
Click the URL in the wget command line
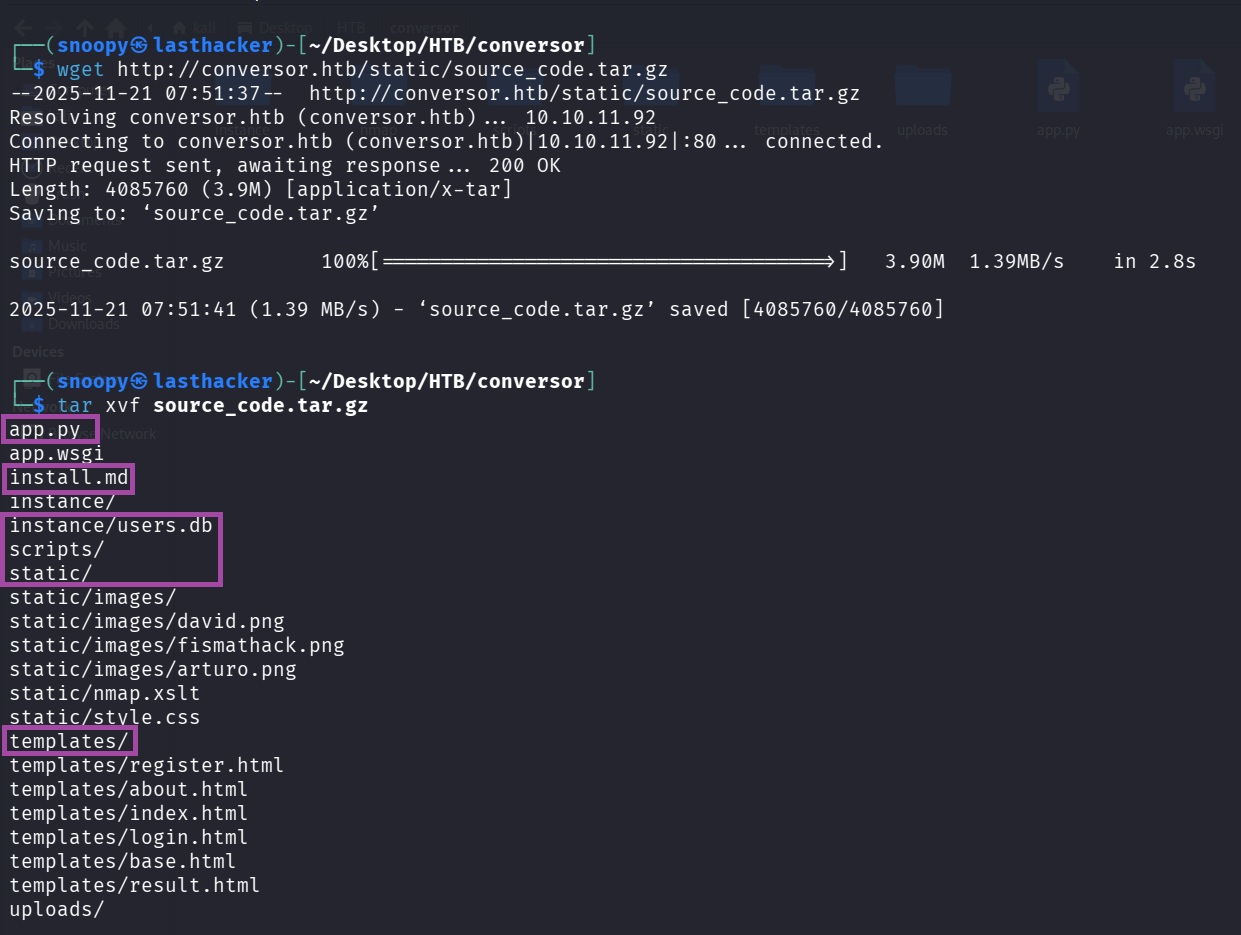[392, 69]
